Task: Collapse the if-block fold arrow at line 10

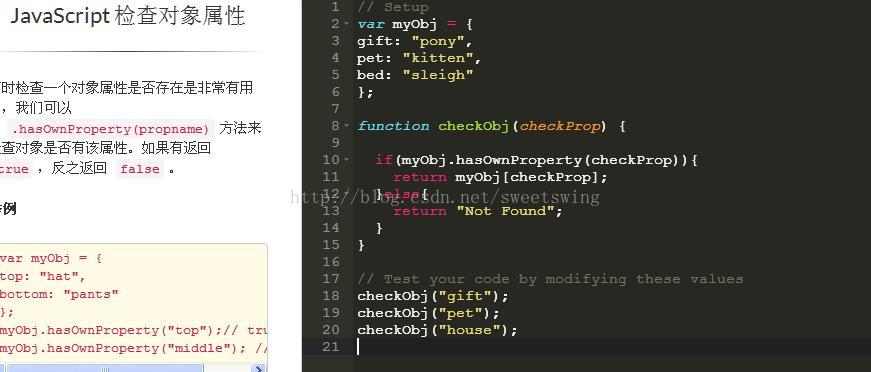Action: 347,160
